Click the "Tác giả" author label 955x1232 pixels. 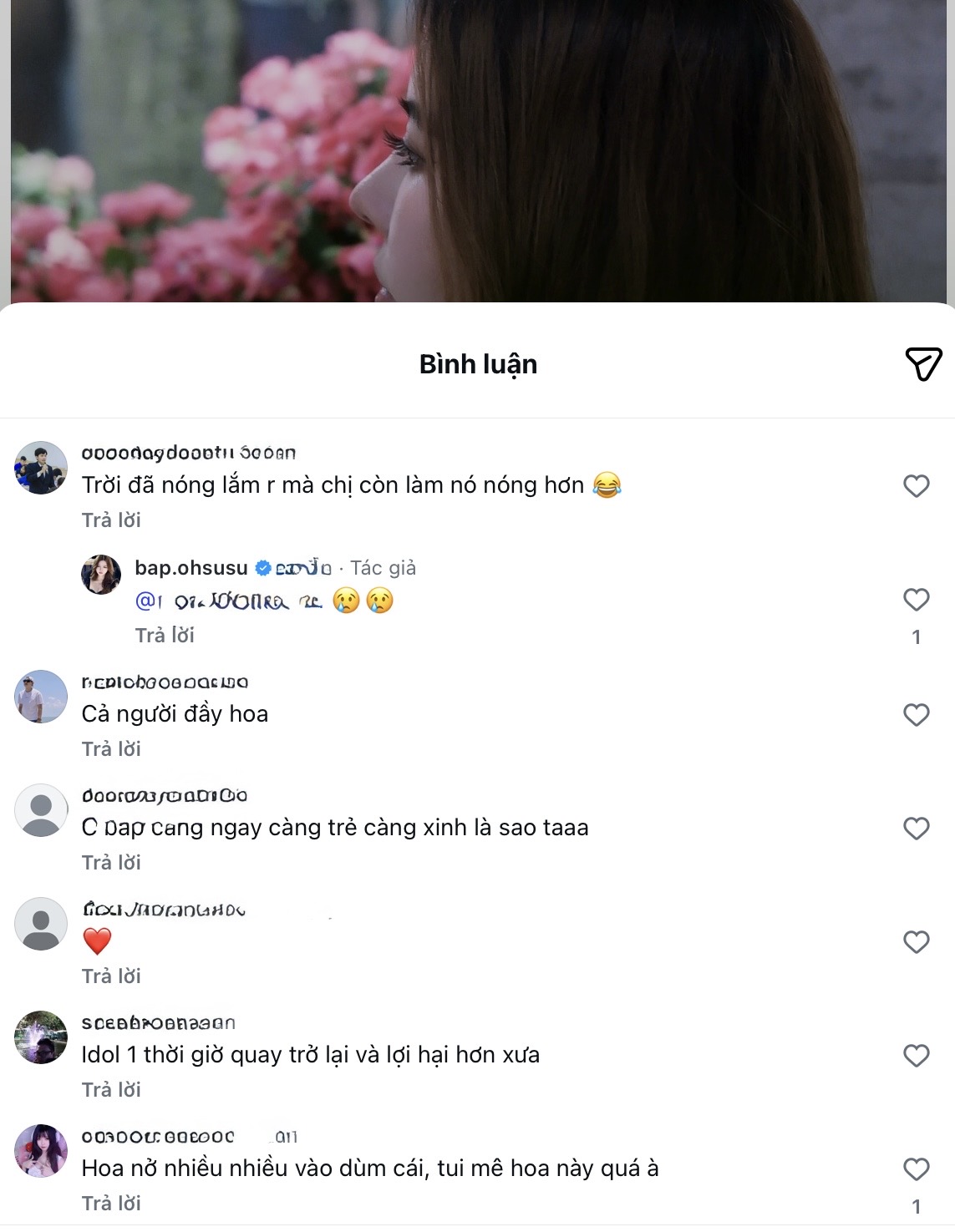[386, 567]
